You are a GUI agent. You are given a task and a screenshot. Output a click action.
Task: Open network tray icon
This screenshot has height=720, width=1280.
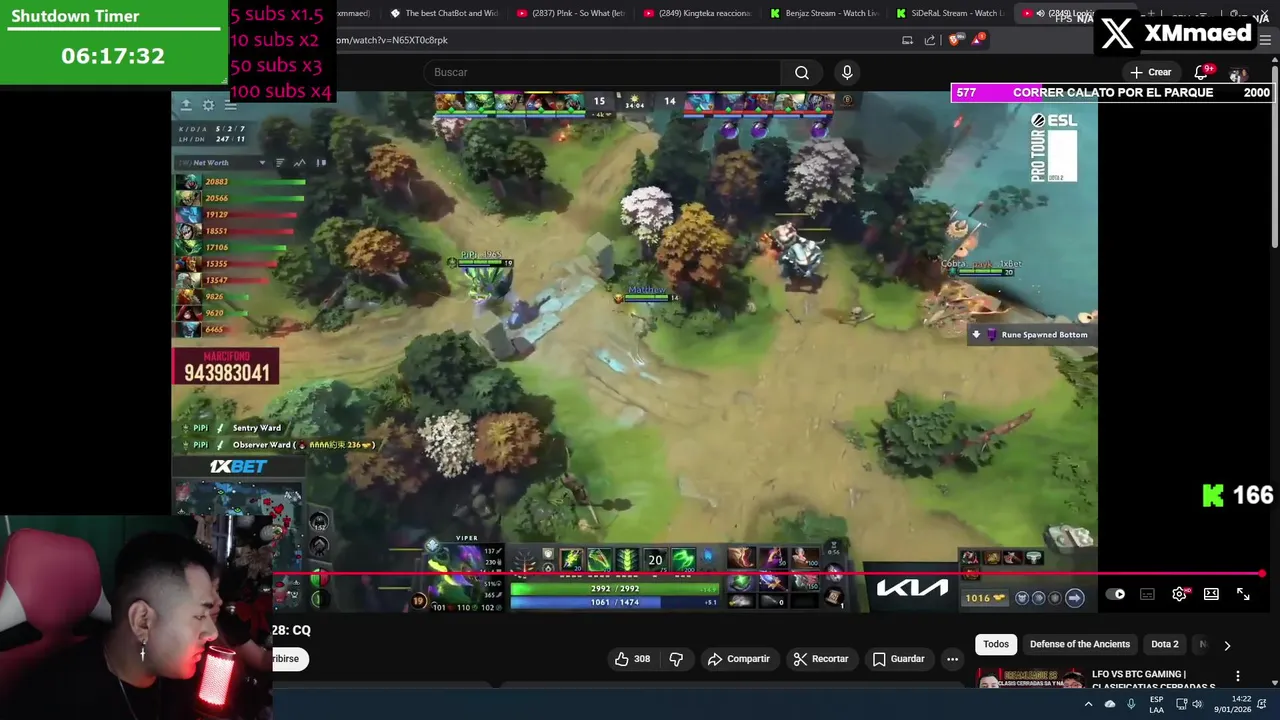pos(1181,704)
